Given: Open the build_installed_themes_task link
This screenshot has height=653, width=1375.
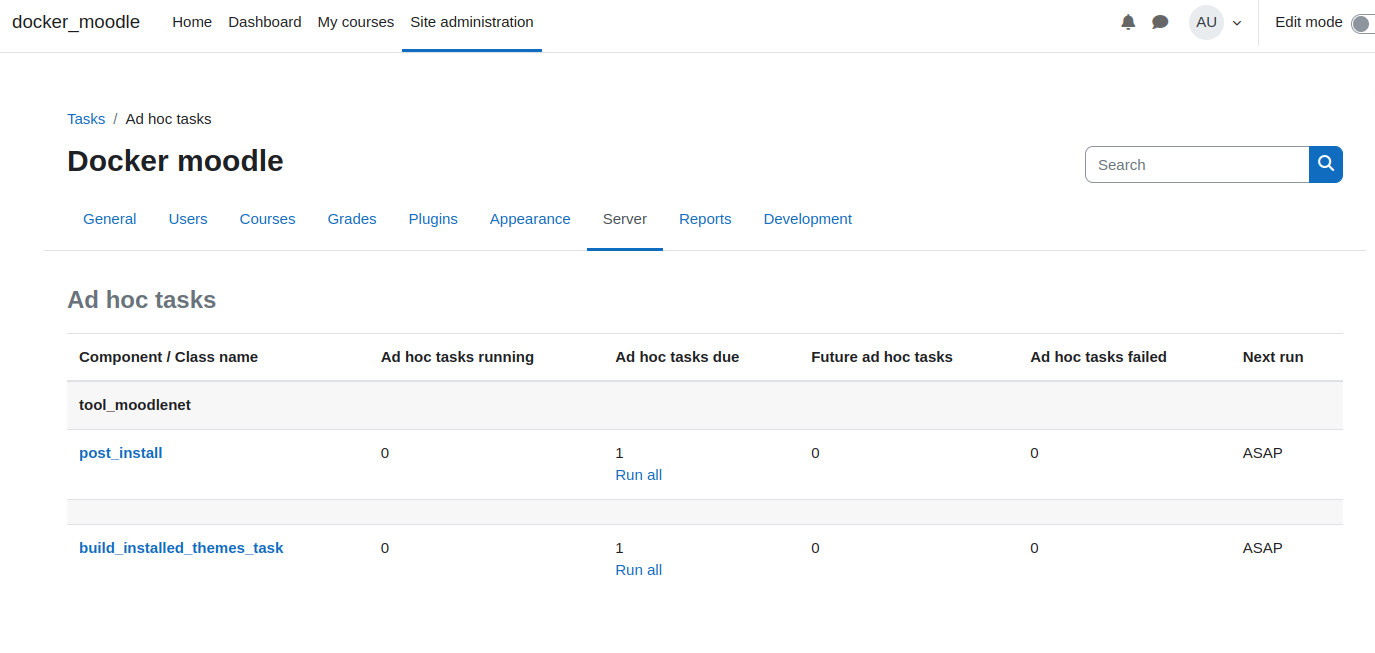Looking at the screenshot, I should pos(181,548).
